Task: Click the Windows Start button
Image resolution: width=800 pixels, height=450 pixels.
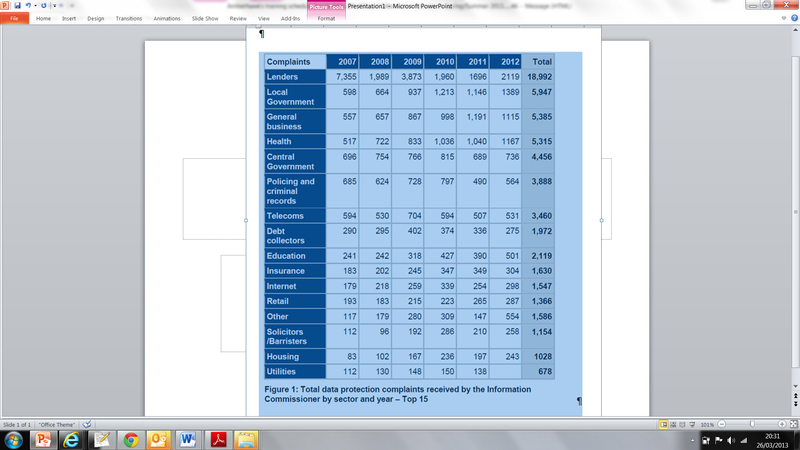Action: [14, 440]
